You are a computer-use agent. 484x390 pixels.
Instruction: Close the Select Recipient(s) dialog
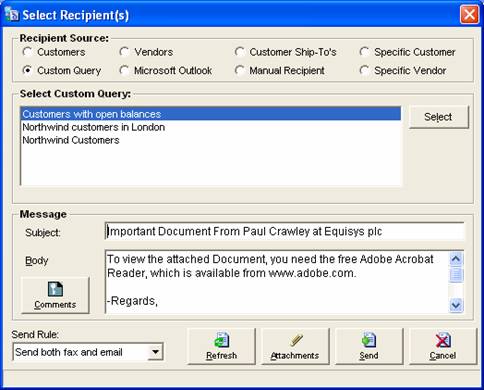point(469,15)
